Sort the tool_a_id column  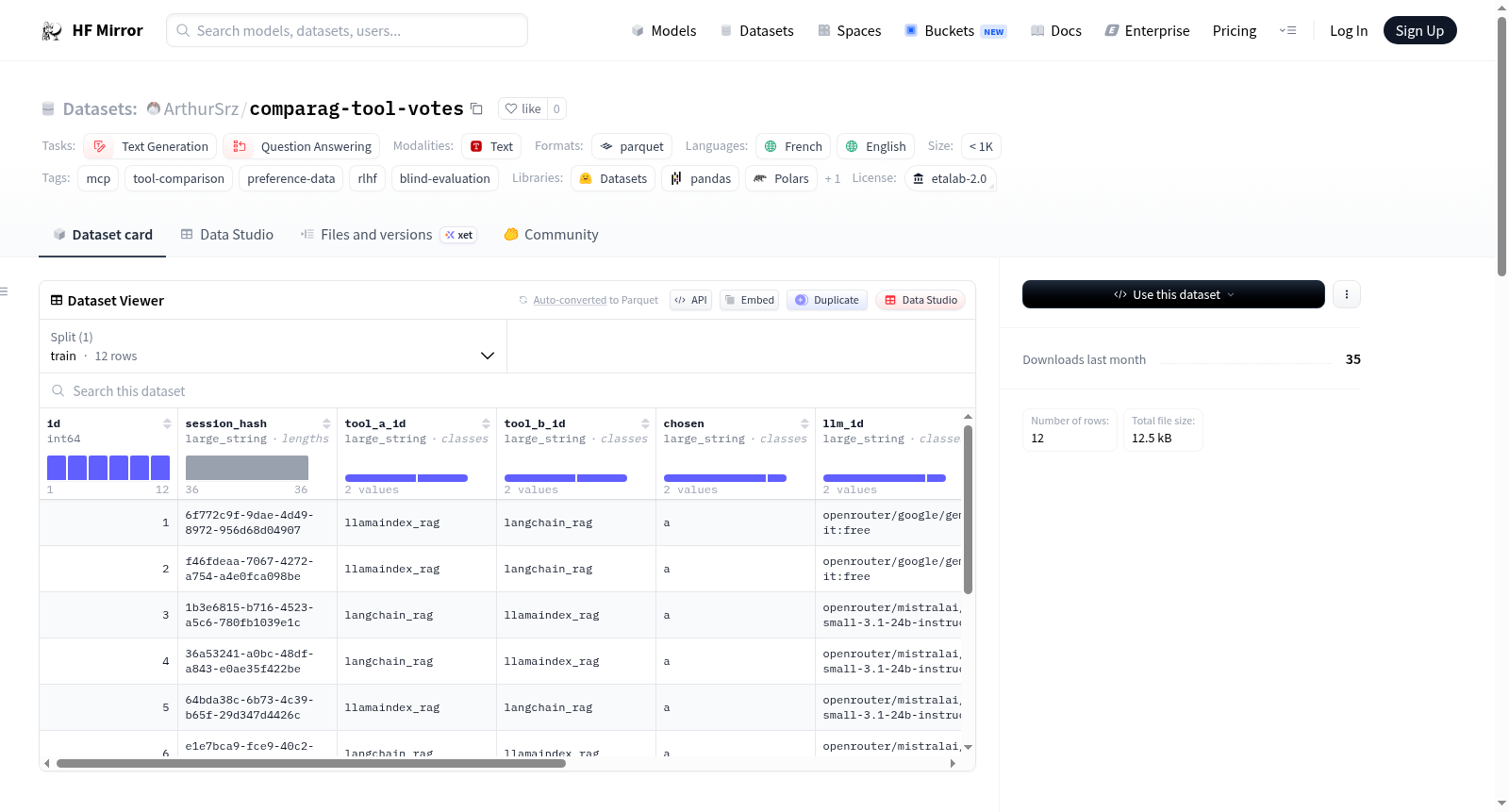[x=486, y=423]
